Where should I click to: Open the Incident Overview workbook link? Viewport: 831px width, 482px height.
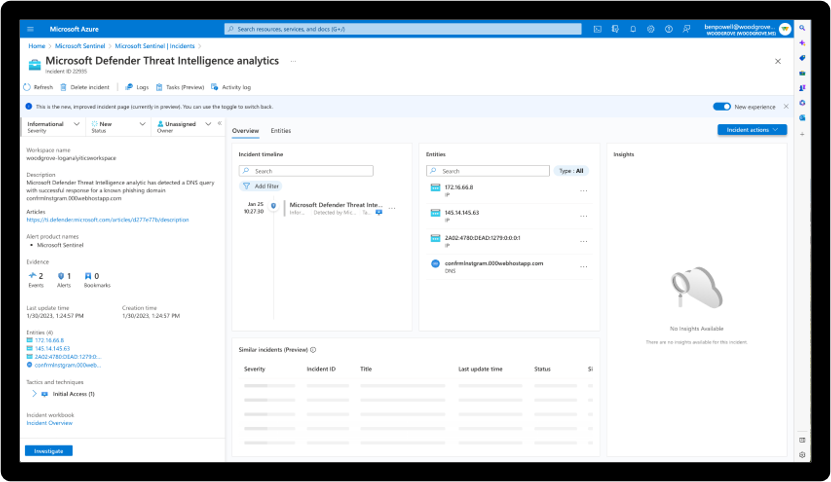tap(49, 423)
